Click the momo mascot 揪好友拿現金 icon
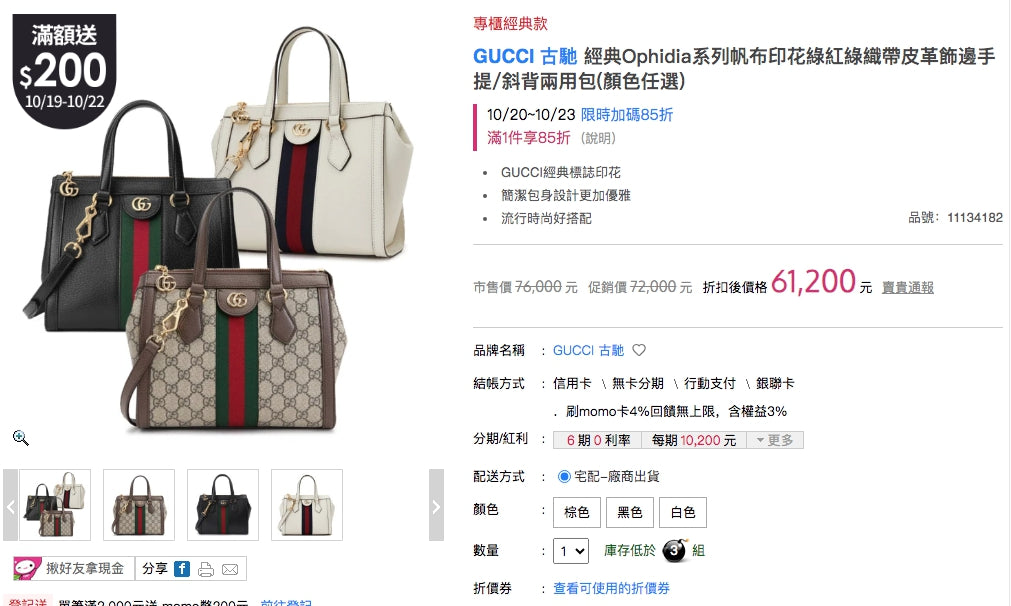1011x606 pixels. (27, 569)
